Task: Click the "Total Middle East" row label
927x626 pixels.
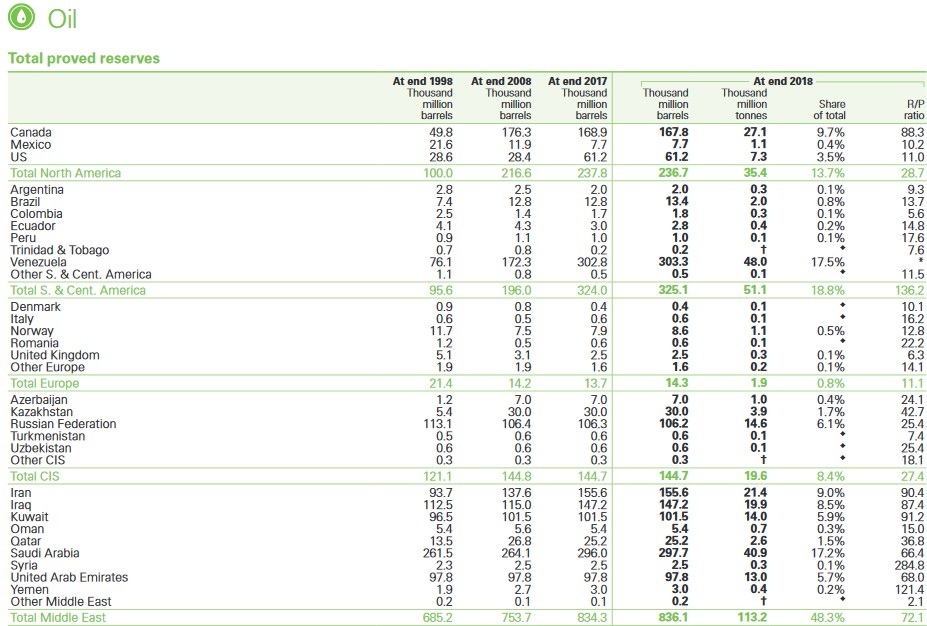Action: [58, 617]
